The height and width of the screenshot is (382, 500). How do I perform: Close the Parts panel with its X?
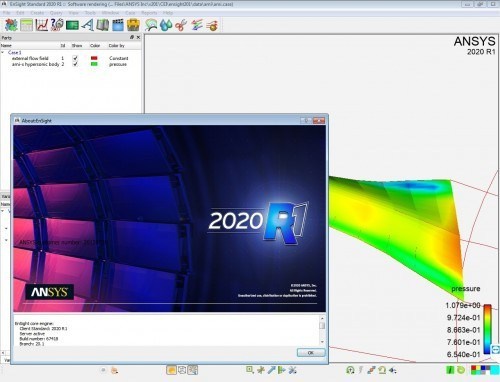pyautogui.click(x=138, y=37)
